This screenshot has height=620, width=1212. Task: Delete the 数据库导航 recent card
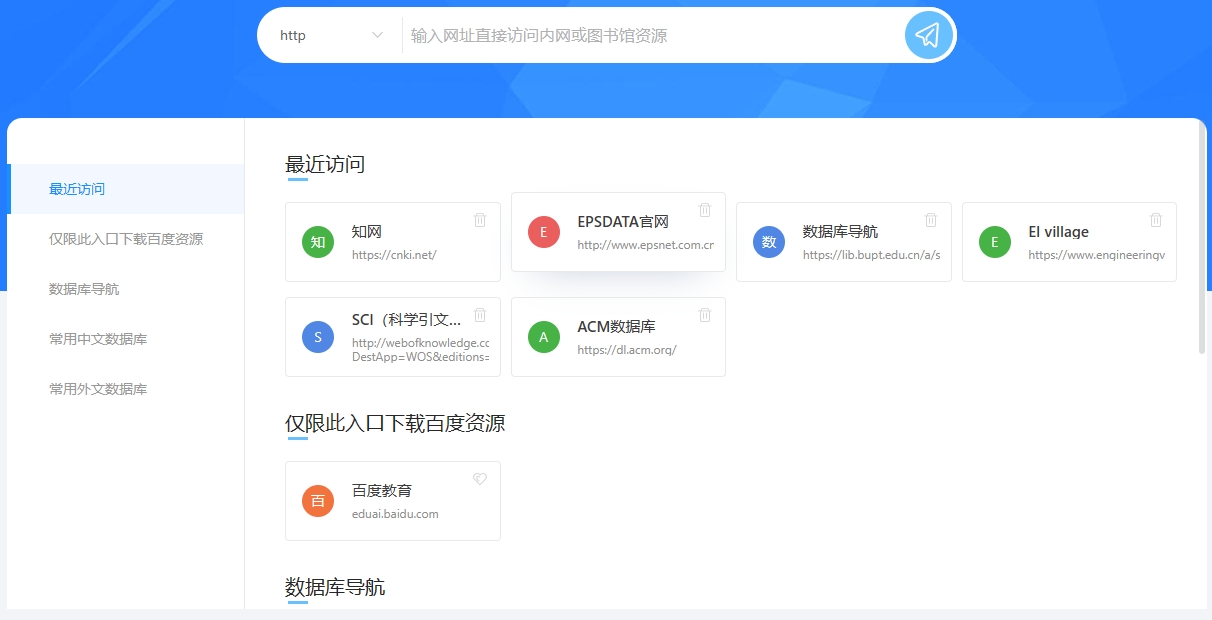tap(931, 220)
